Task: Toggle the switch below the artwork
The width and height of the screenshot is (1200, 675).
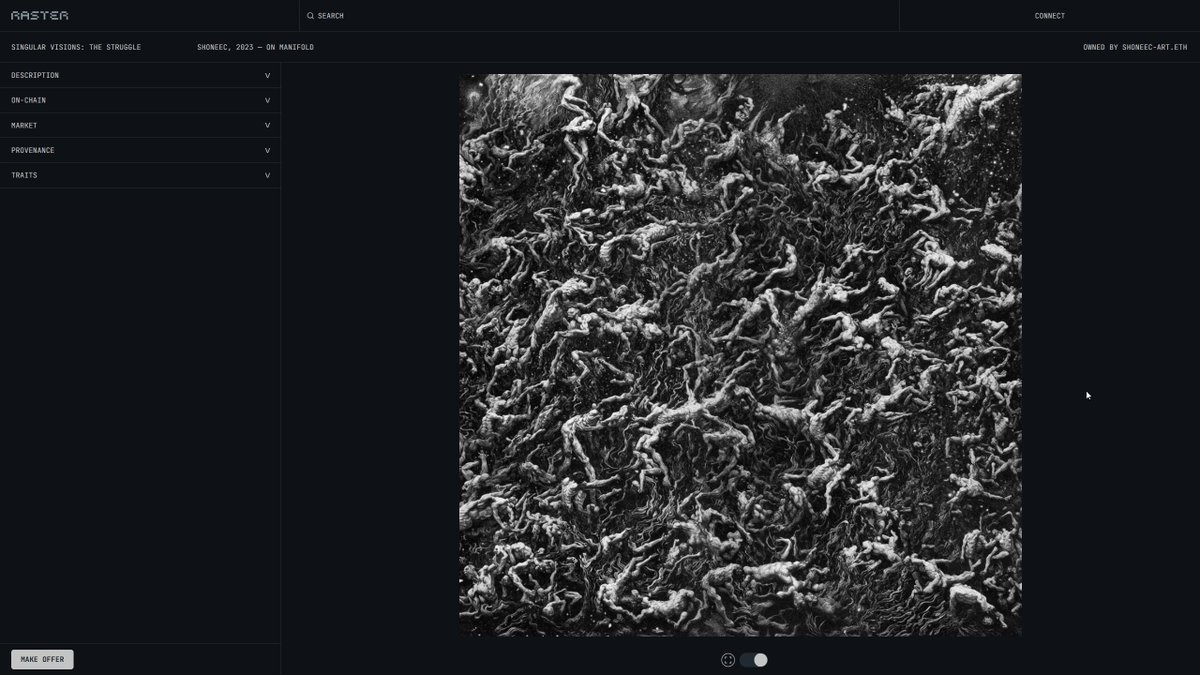Action: pos(754,660)
